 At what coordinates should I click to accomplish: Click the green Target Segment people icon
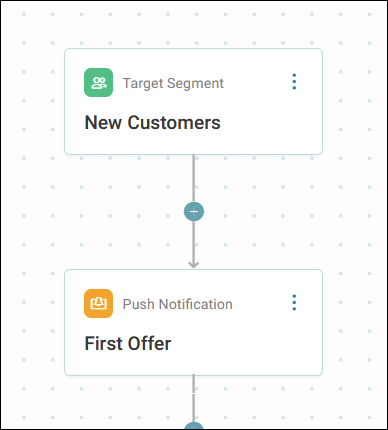(x=98, y=83)
